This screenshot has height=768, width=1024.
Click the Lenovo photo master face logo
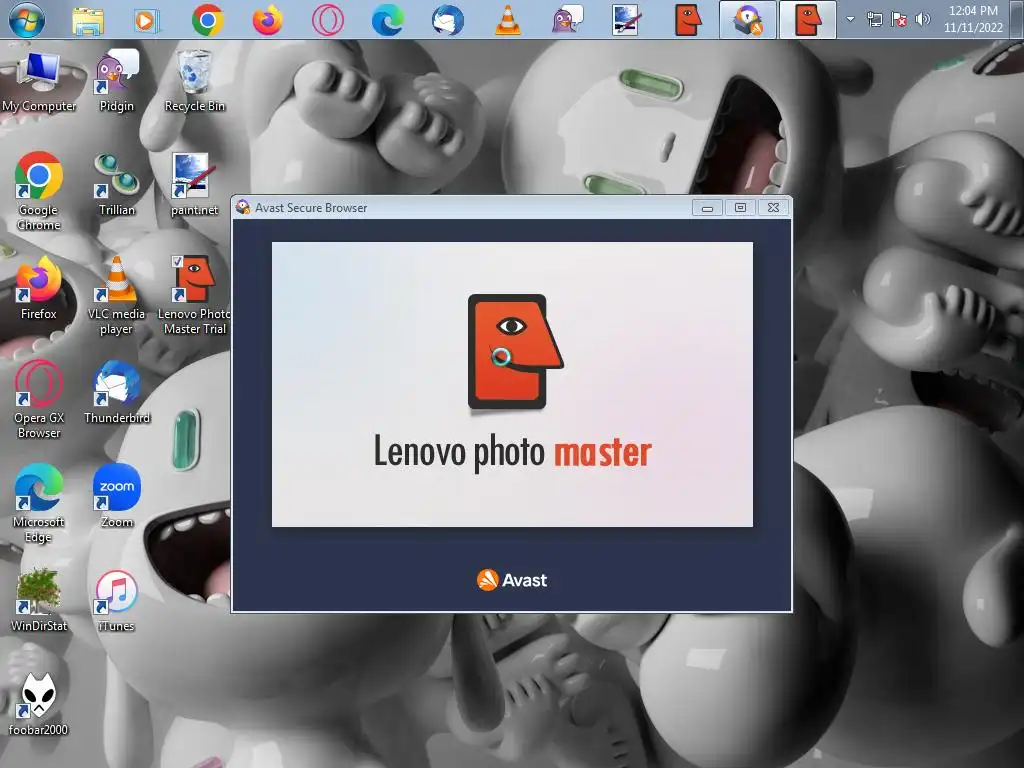pos(515,351)
